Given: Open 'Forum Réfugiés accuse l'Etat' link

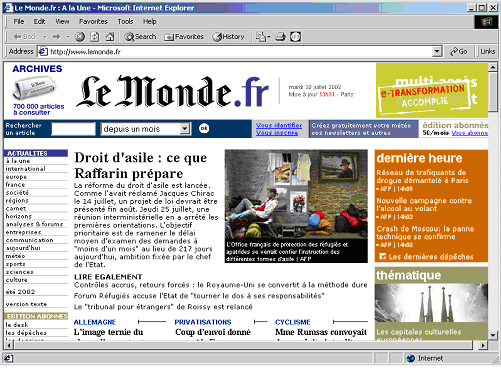Looking at the screenshot, I should 199,296.
